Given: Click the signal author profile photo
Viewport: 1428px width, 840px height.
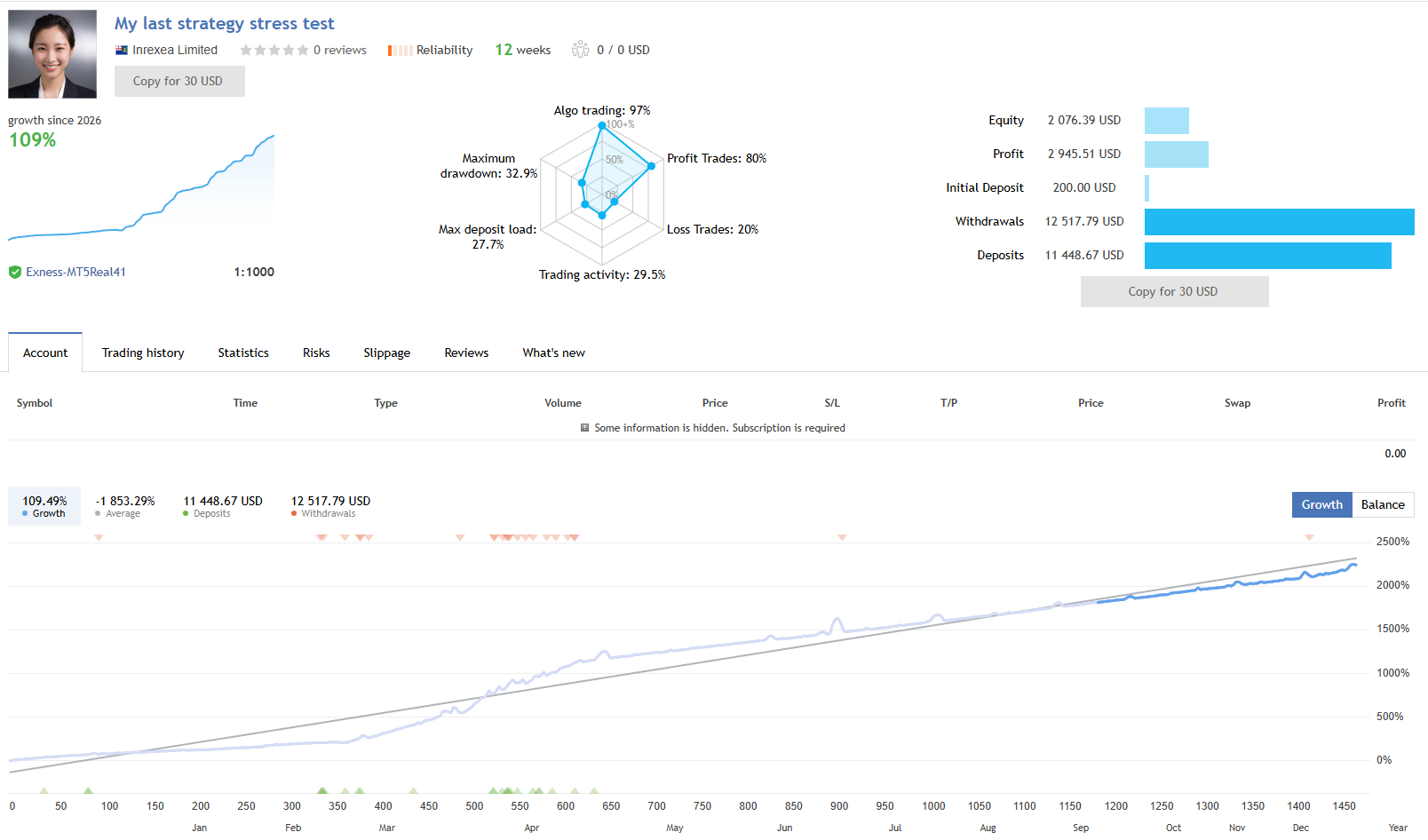Looking at the screenshot, I should point(52,54).
